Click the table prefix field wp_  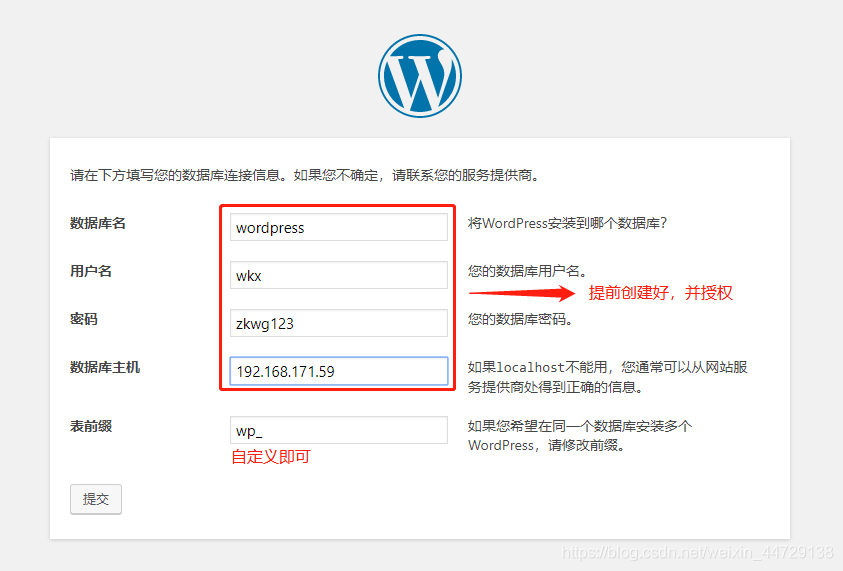pos(339,430)
